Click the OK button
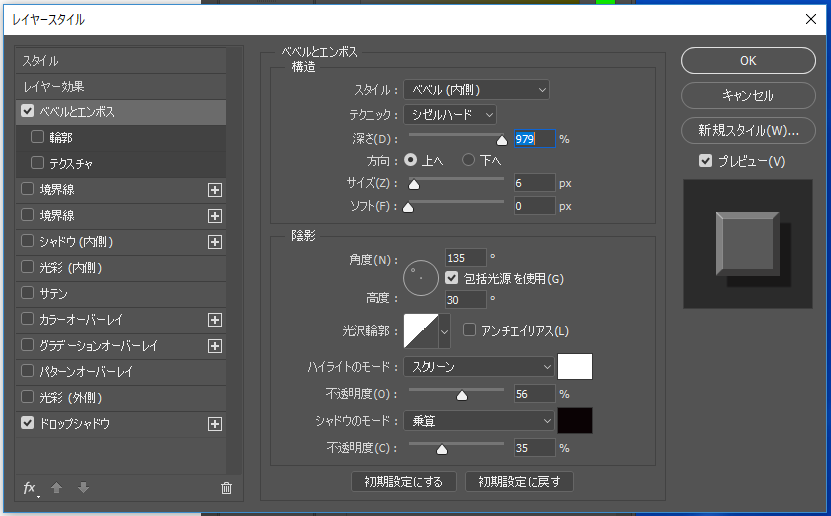Image resolution: width=831 pixels, height=516 pixels. click(748, 61)
